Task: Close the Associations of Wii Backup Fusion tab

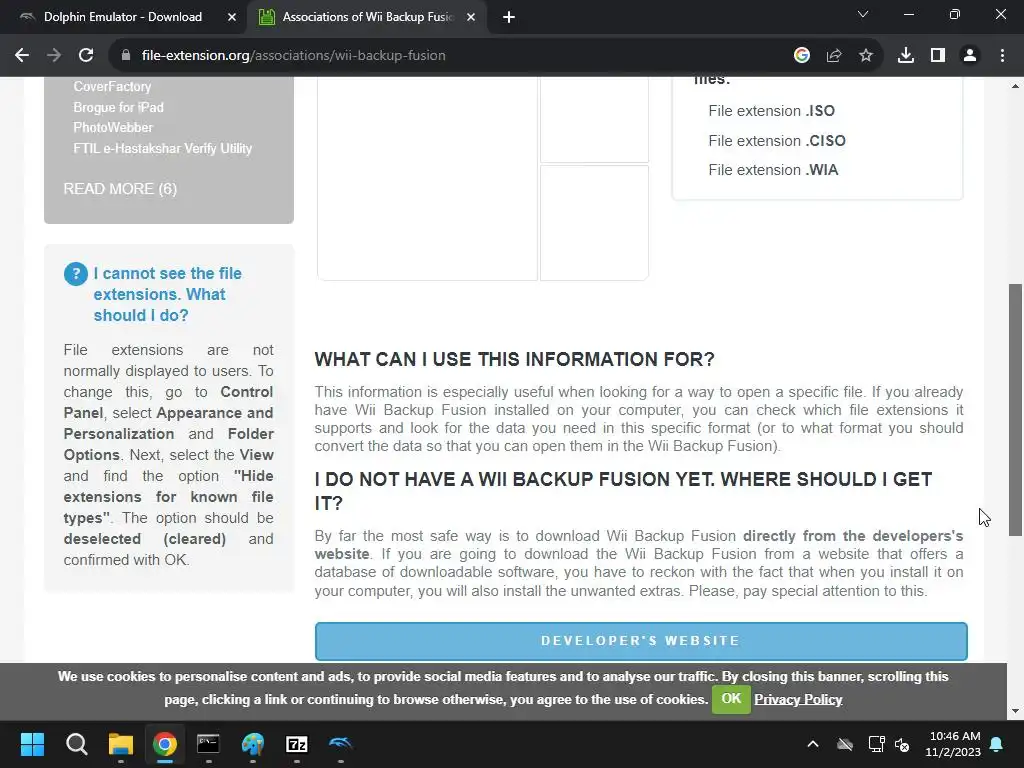Action: (x=471, y=18)
